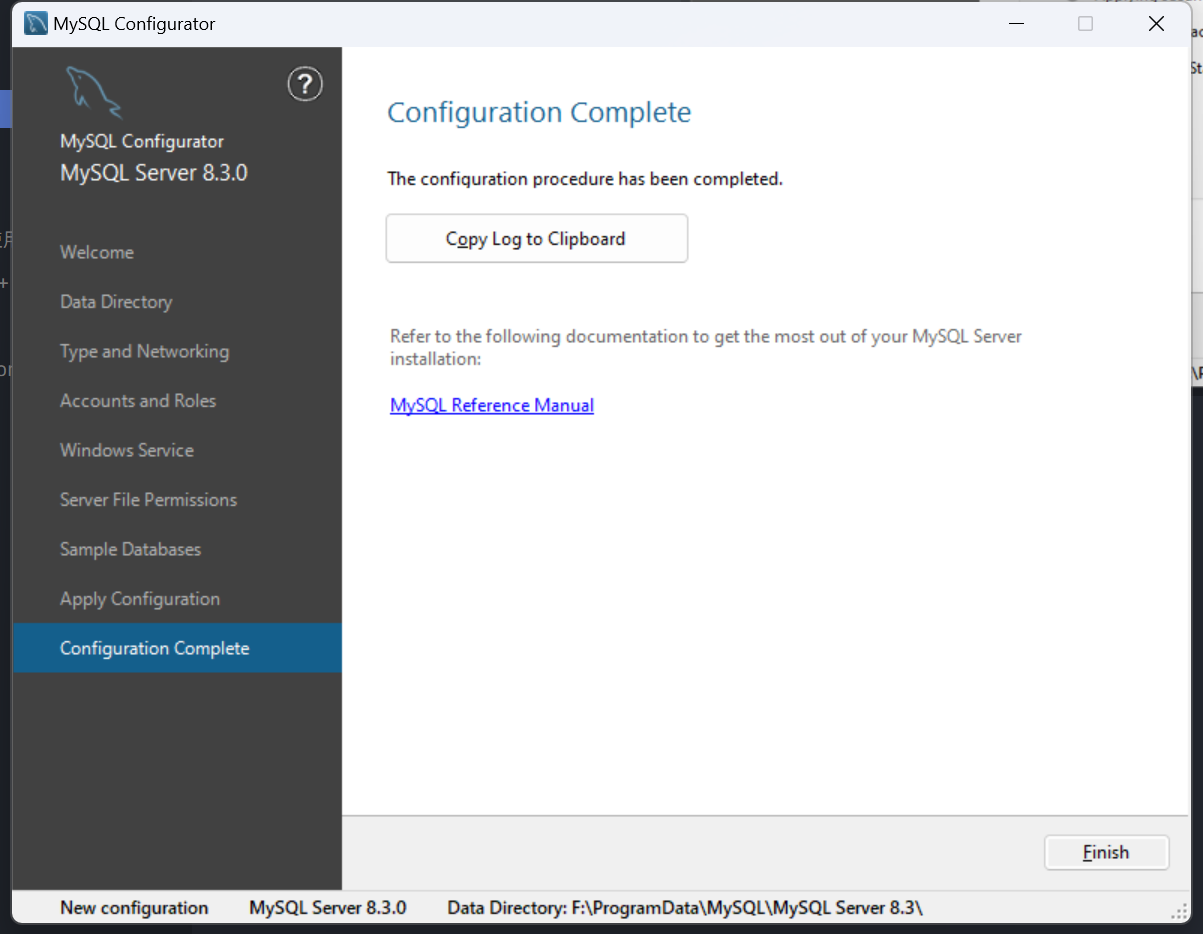Click the MySQL Configurator title bar icon
The height and width of the screenshot is (934, 1203).
(36, 24)
